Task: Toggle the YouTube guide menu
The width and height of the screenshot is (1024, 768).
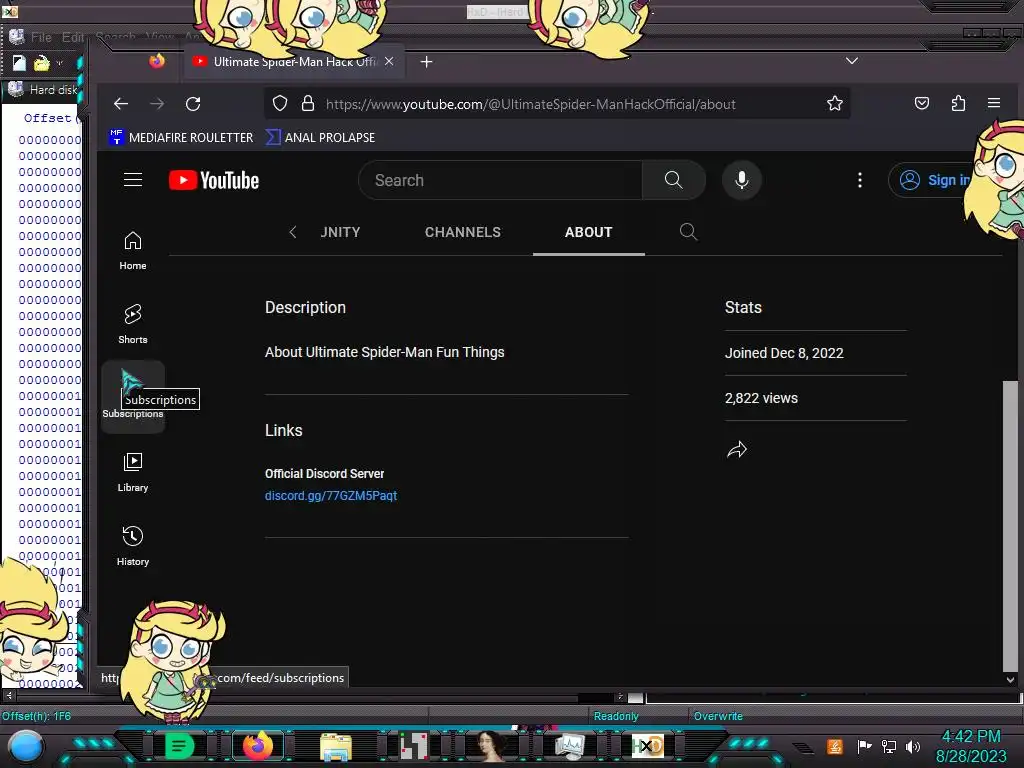Action: [x=133, y=180]
